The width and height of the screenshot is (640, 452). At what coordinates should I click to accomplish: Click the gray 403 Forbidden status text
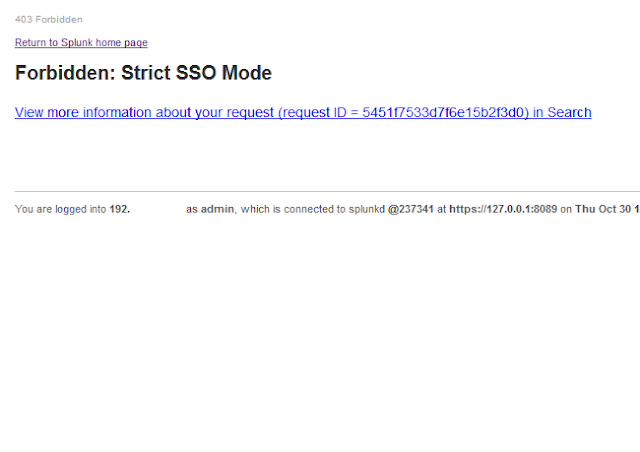49,20
